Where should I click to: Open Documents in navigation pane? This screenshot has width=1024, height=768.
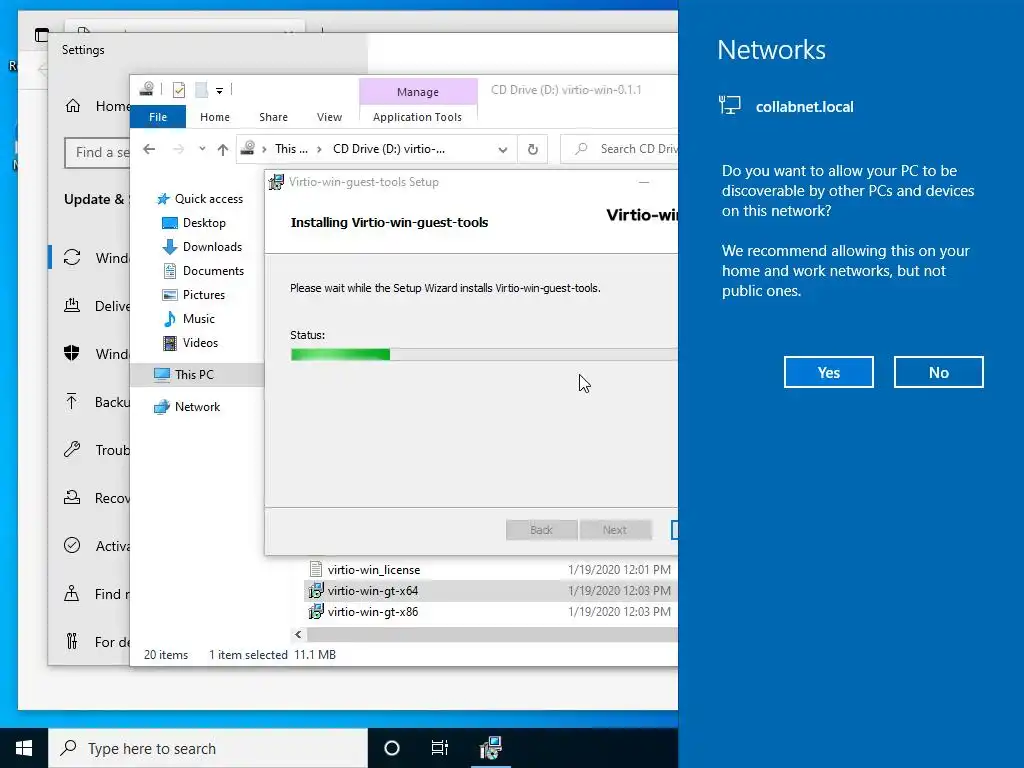point(203,271)
